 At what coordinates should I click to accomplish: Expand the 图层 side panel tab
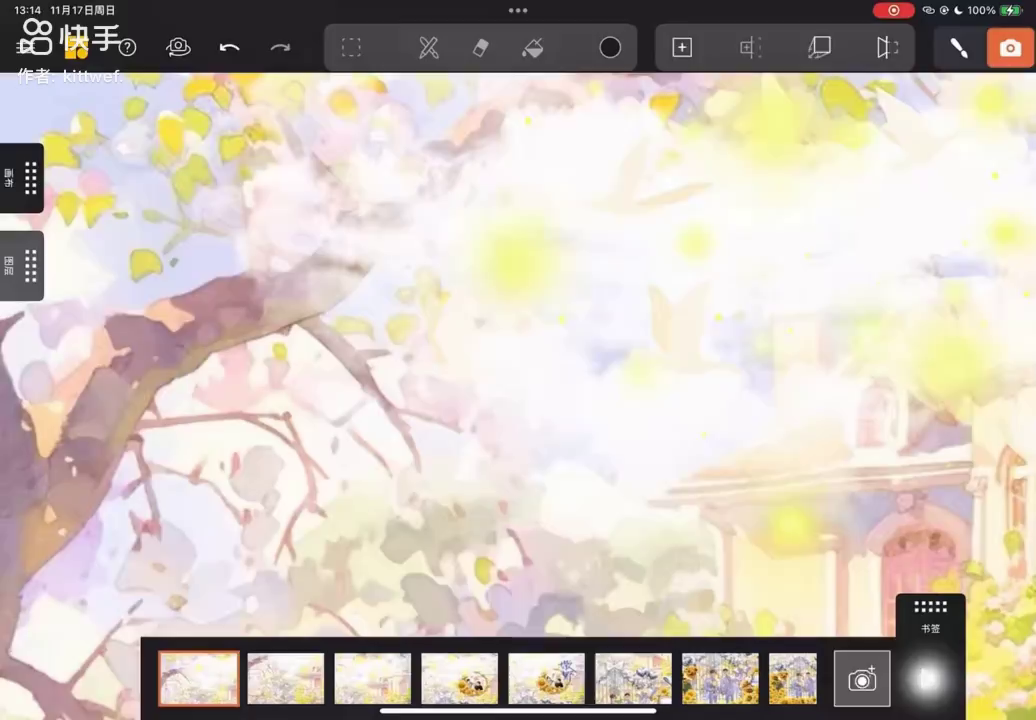tap(22, 266)
